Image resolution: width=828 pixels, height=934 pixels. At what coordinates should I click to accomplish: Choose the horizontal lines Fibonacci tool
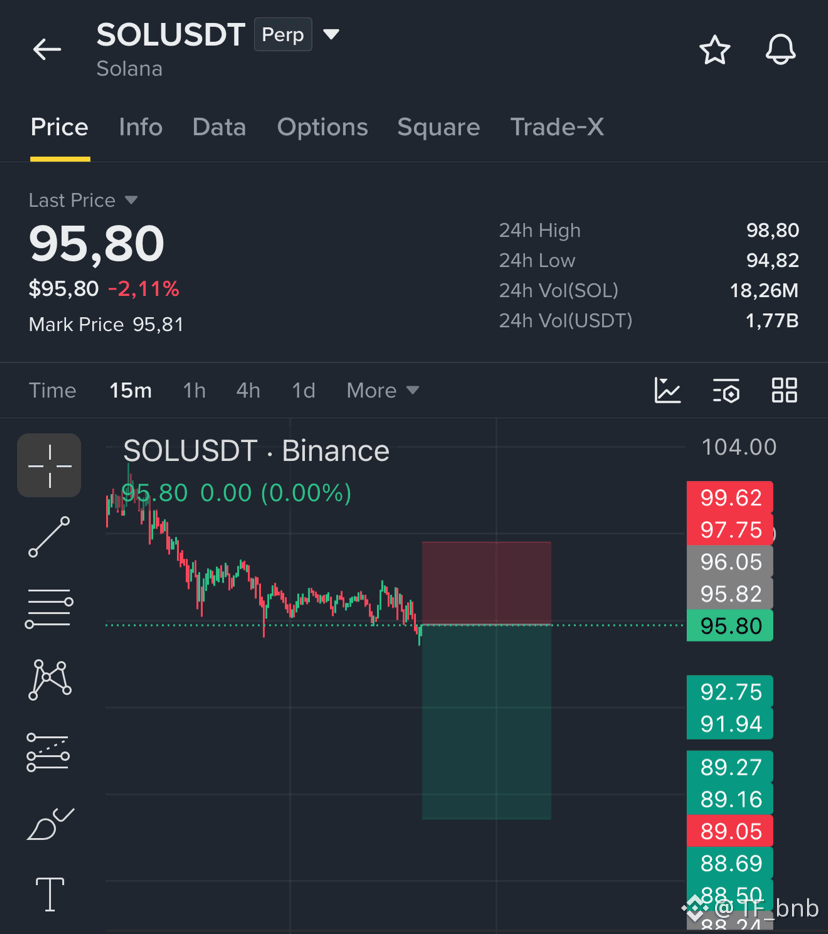(x=49, y=608)
